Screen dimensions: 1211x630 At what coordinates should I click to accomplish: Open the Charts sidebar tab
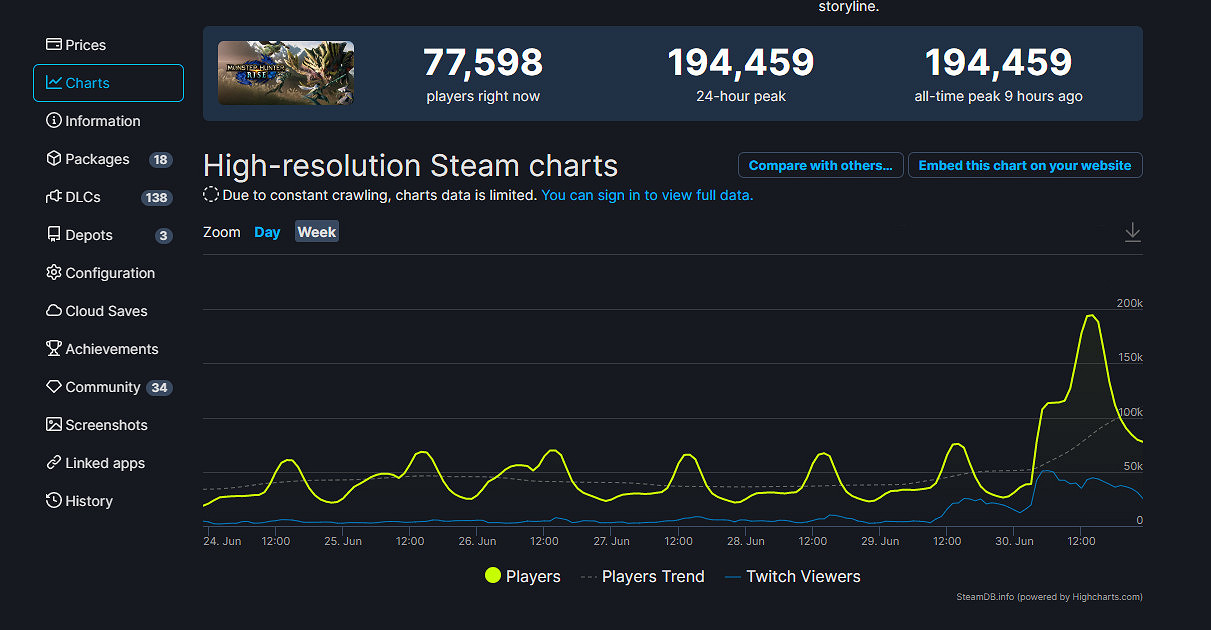pyautogui.click(x=108, y=83)
